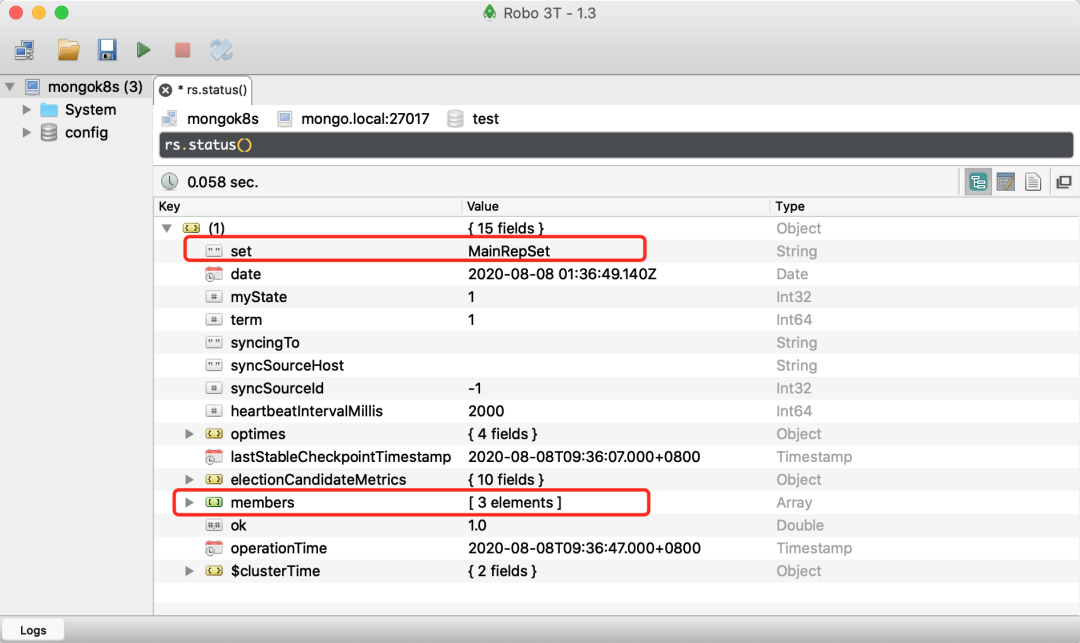1080x643 pixels.
Task: Click the Type column header
Action: [x=790, y=207]
